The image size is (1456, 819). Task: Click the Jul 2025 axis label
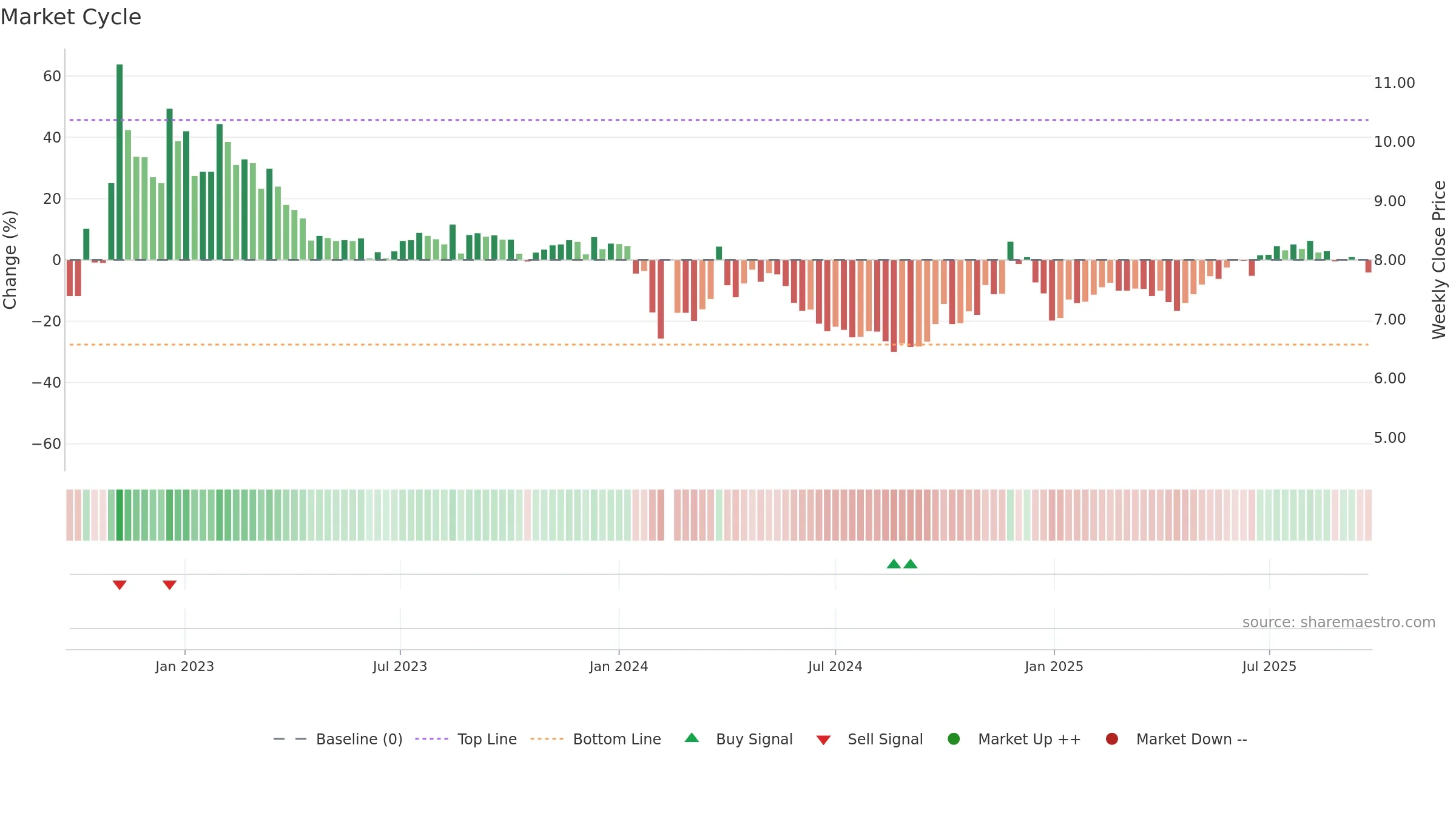(x=1269, y=666)
